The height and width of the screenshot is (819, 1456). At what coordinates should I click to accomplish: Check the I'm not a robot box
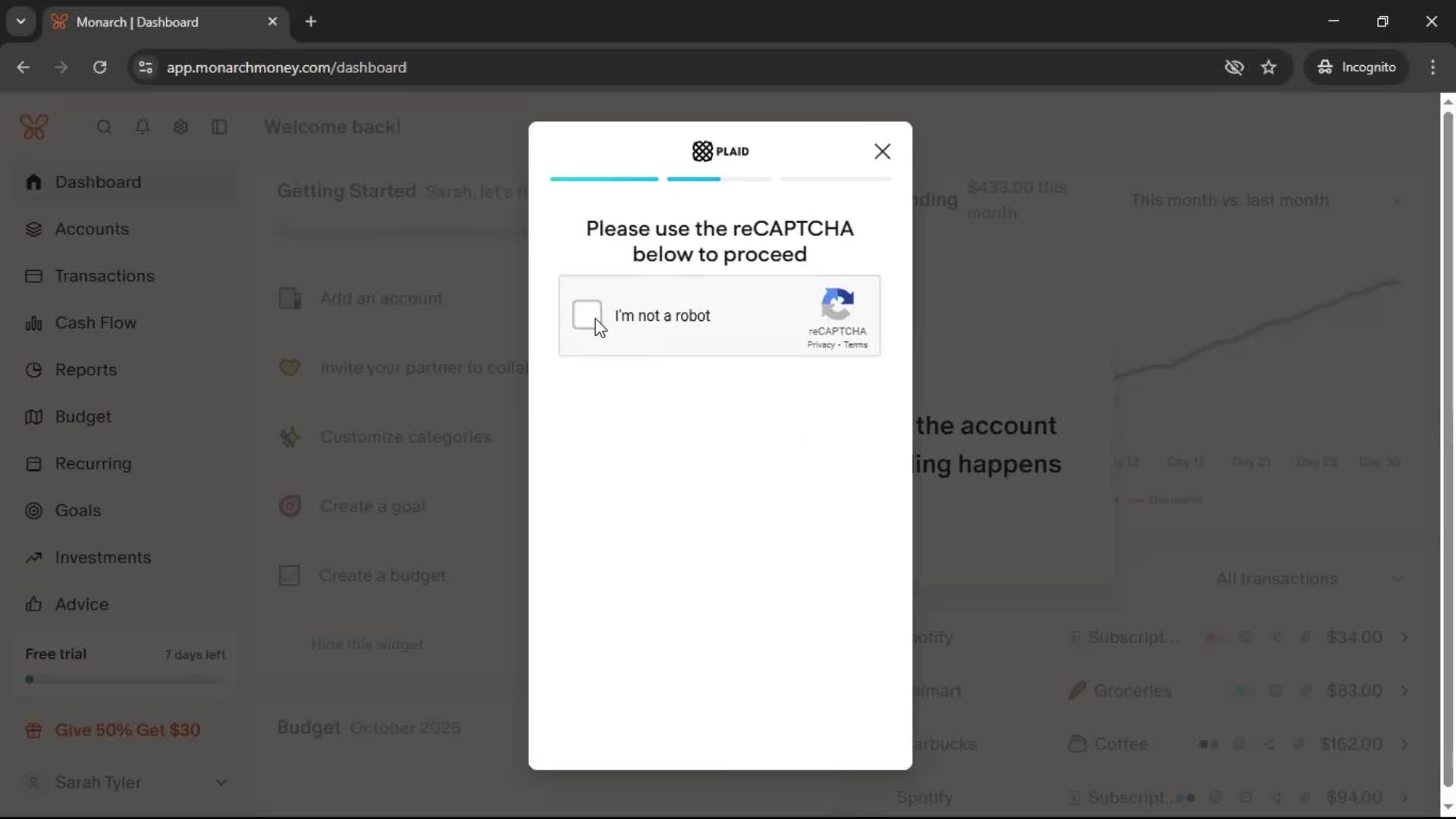(x=587, y=315)
